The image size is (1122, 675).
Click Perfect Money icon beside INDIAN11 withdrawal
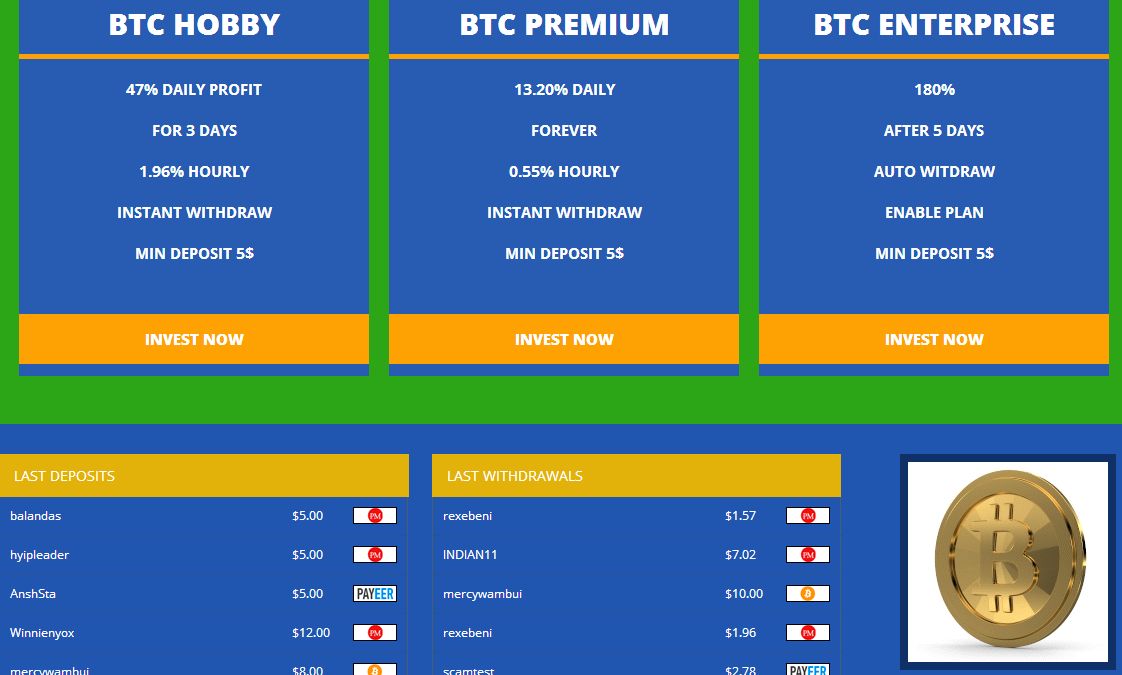(808, 555)
